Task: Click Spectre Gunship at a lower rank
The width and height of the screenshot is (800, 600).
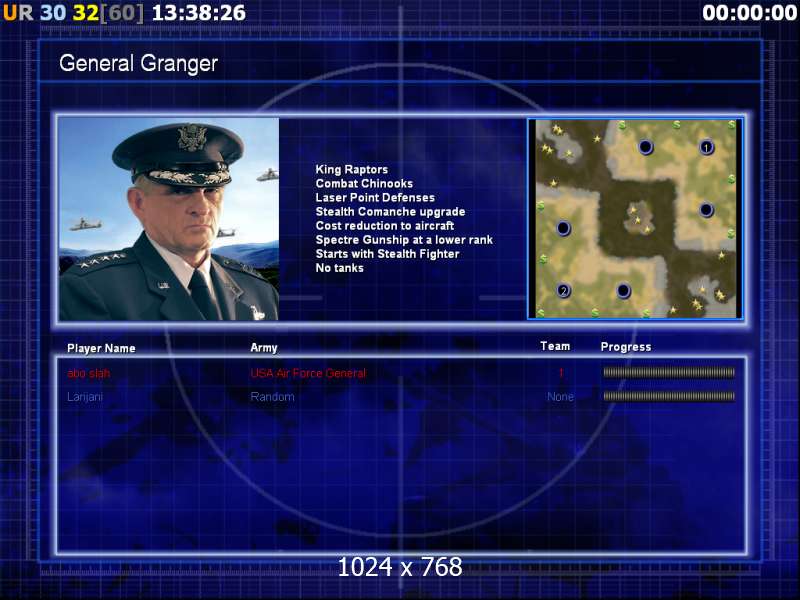Action: coord(404,240)
